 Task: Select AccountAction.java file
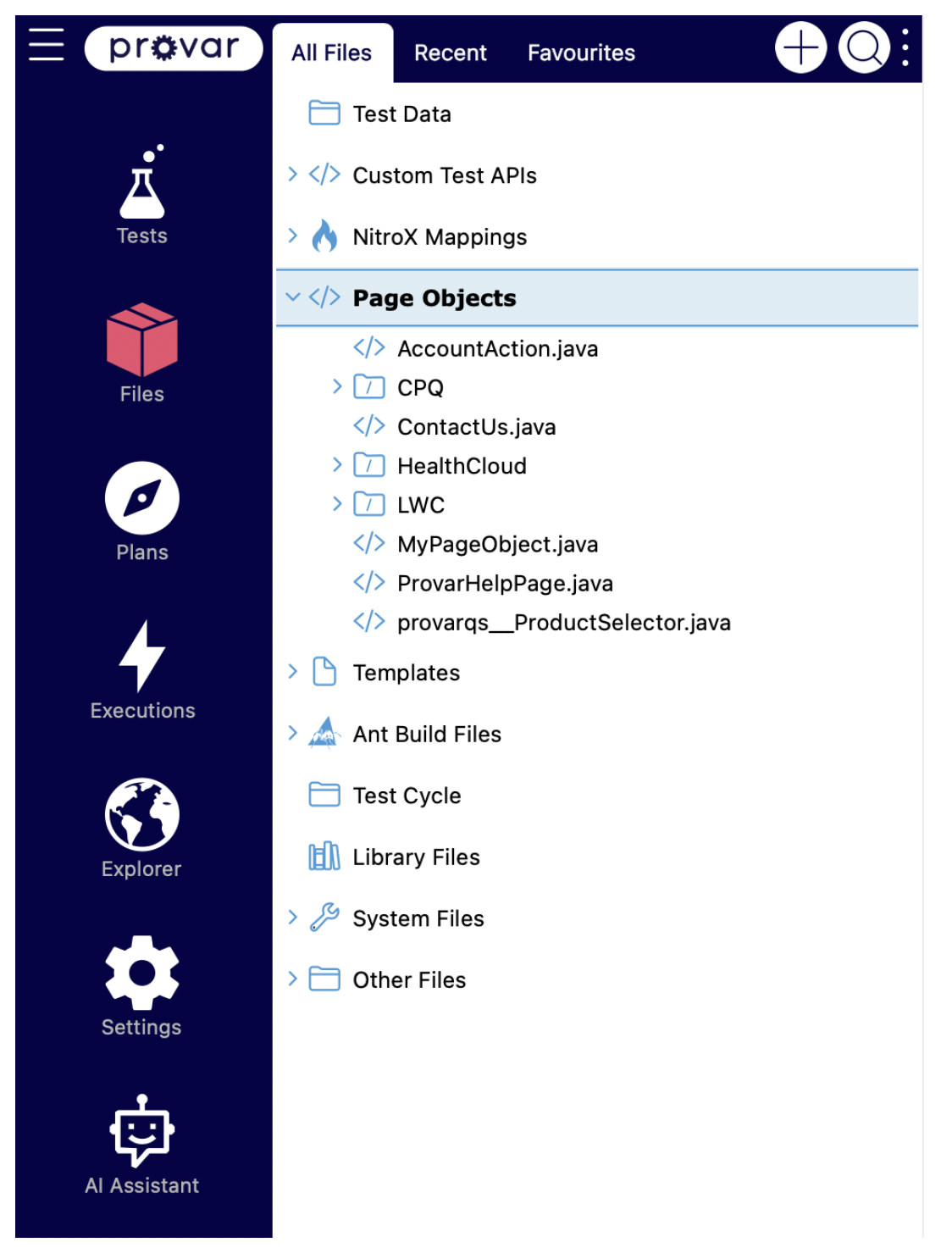pyautogui.click(x=498, y=348)
